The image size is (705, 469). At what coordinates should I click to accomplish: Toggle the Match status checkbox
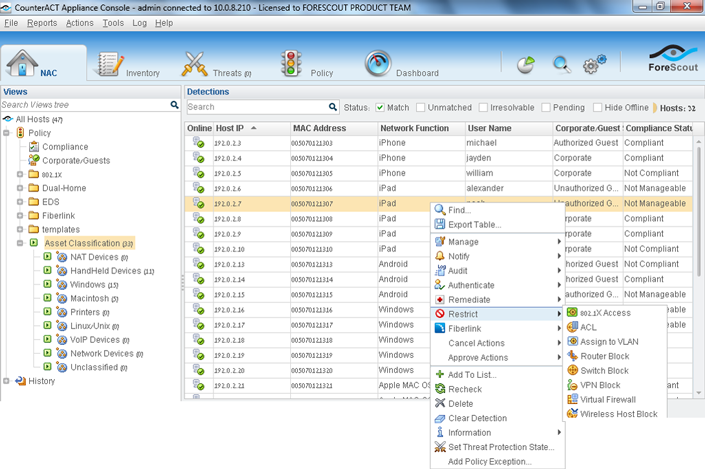pos(380,107)
